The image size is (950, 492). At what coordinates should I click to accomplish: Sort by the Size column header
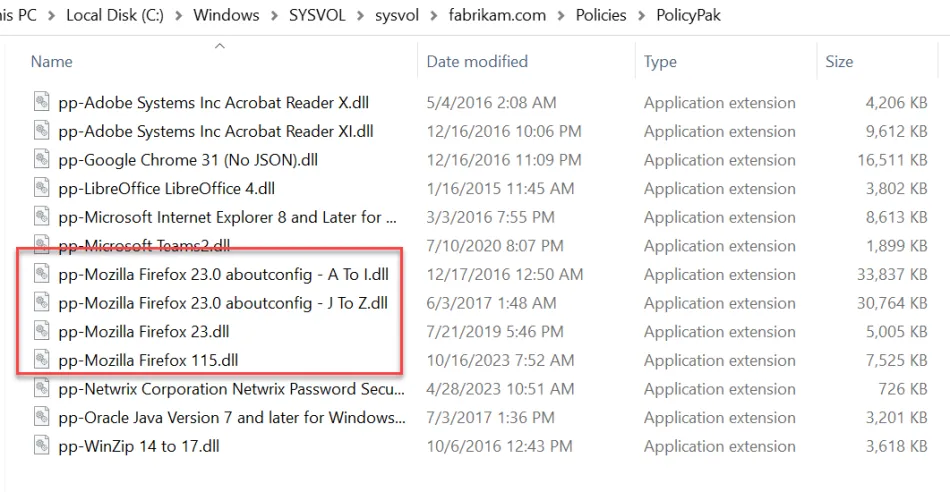coord(839,61)
